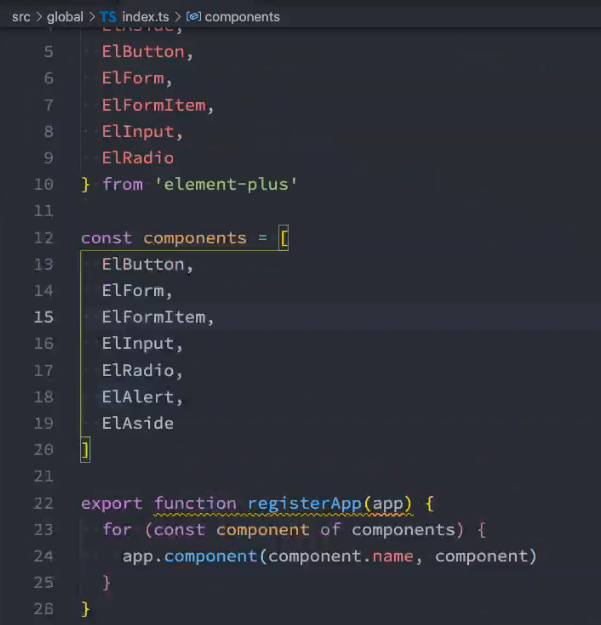Click ElAlert on line 18
Screen dimensions: 601x625
pyautogui.click(x=138, y=397)
